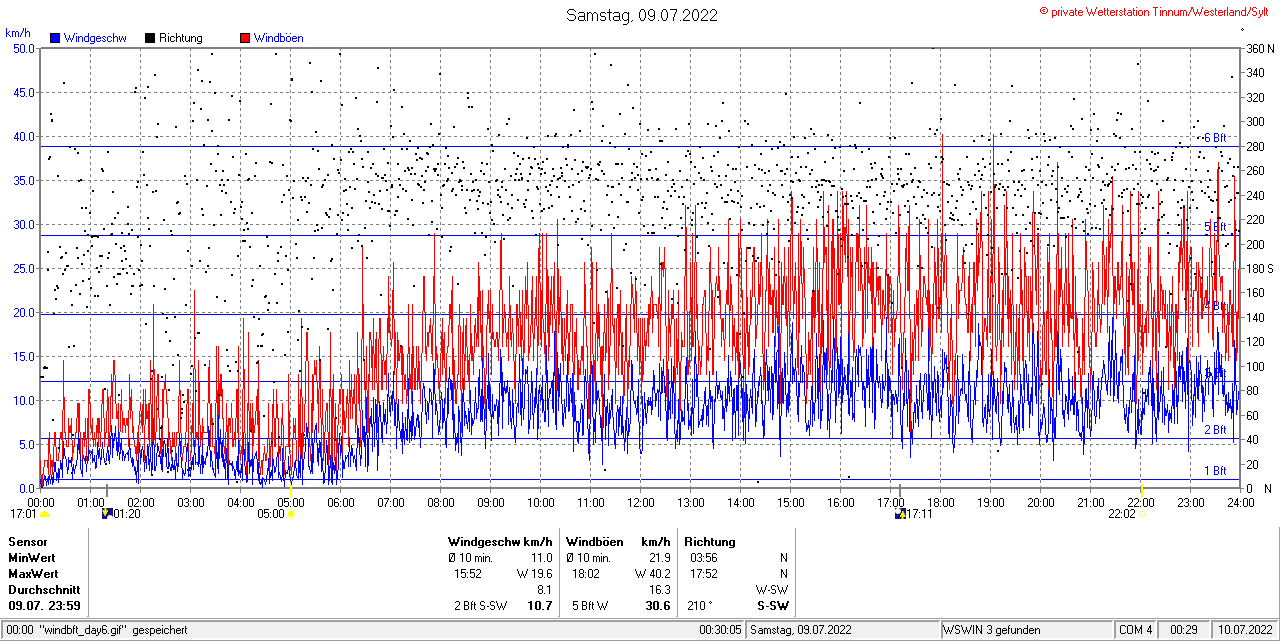This screenshot has width=1280, height=641.
Task: Click the 2 Bft S-SW reading
Action: pyautogui.click(x=481, y=606)
